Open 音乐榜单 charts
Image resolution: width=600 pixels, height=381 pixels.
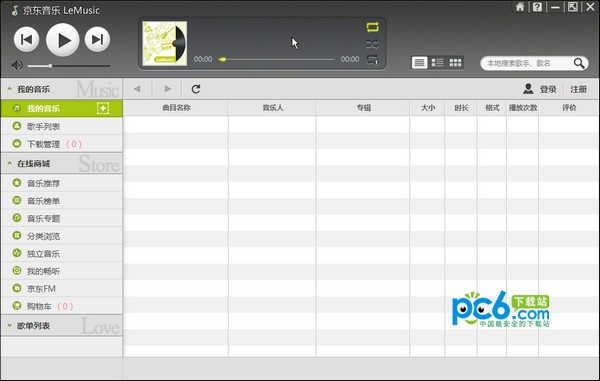point(62,201)
